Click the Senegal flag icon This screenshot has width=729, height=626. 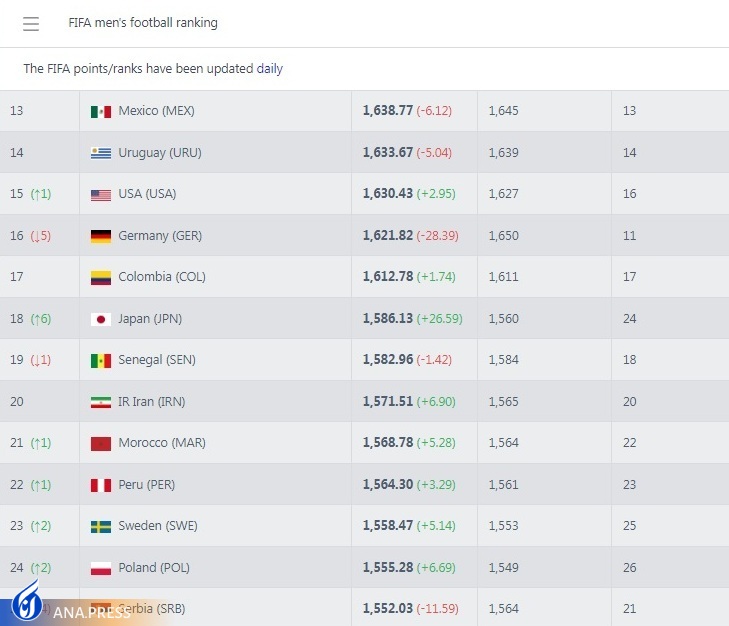click(x=100, y=360)
